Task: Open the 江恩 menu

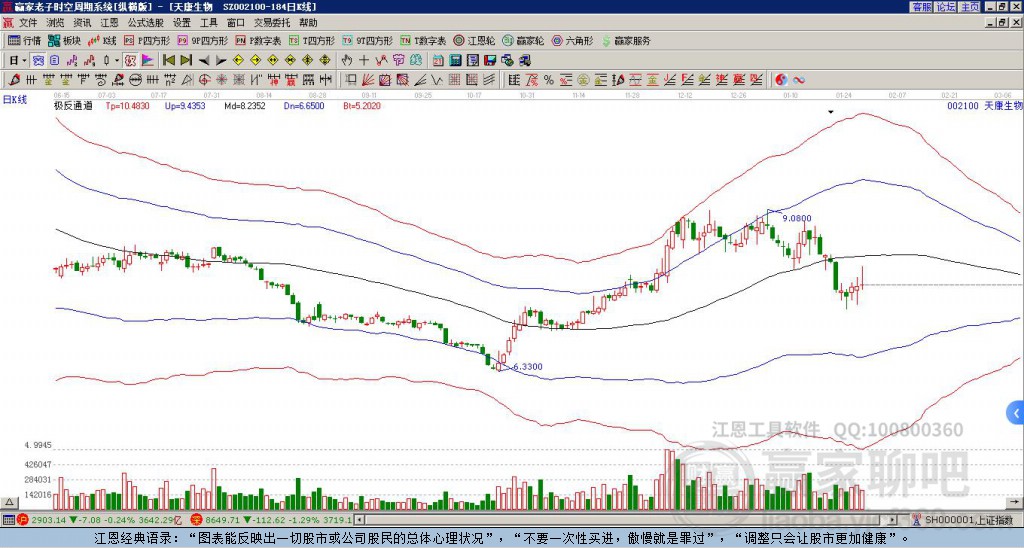Action: click(x=110, y=23)
